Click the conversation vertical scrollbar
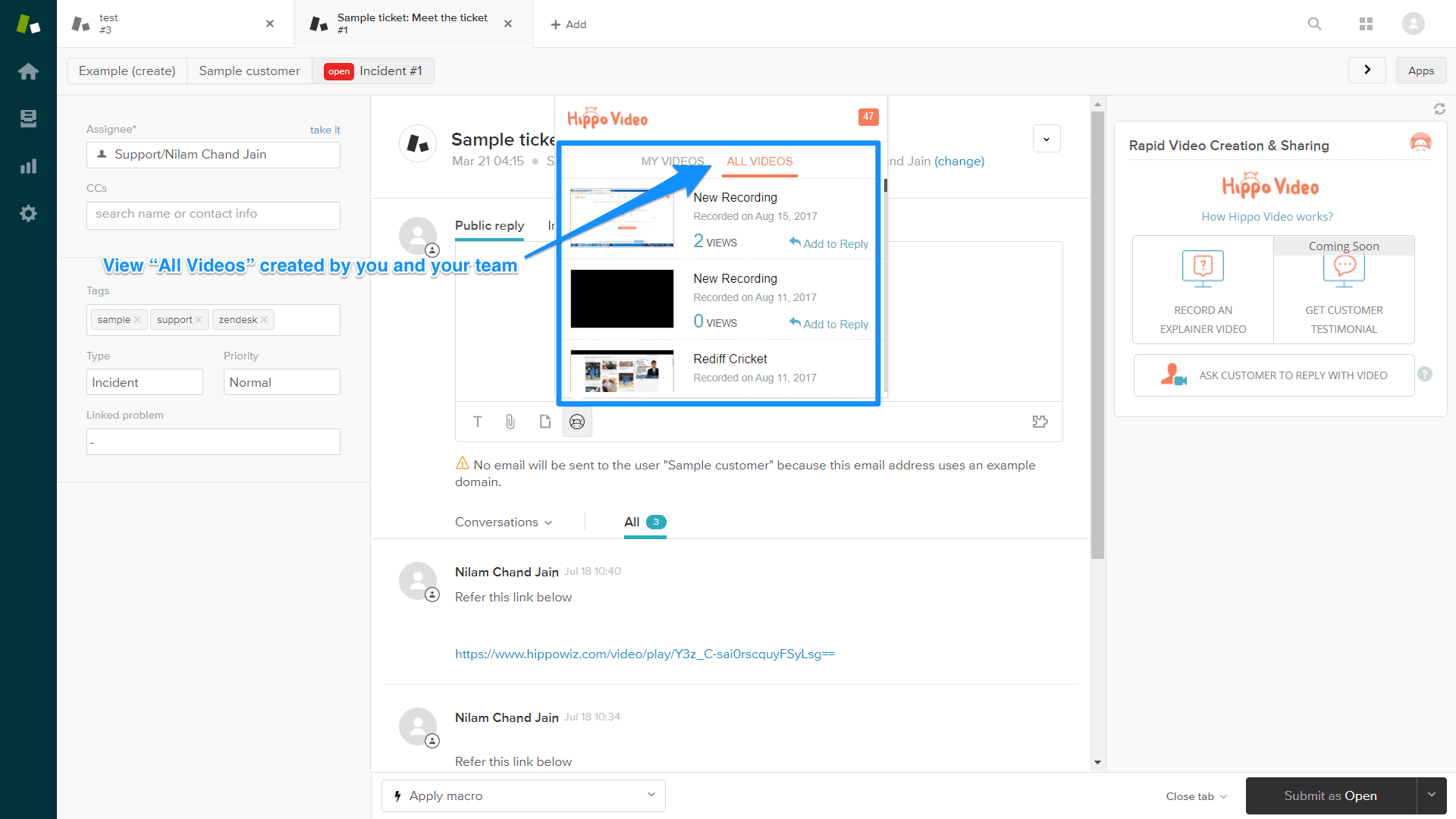1456x819 pixels. tap(1097, 334)
